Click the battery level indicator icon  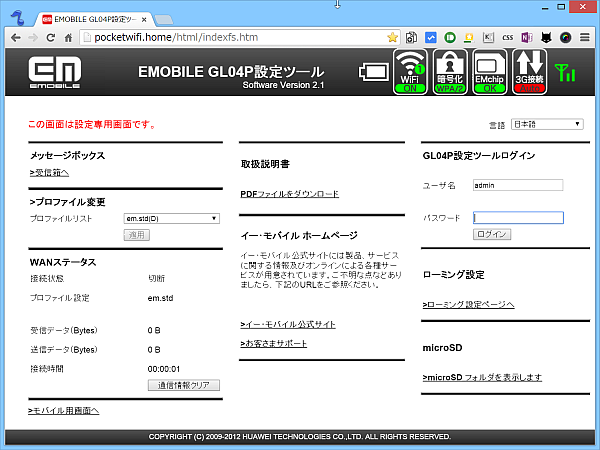click(373, 73)
